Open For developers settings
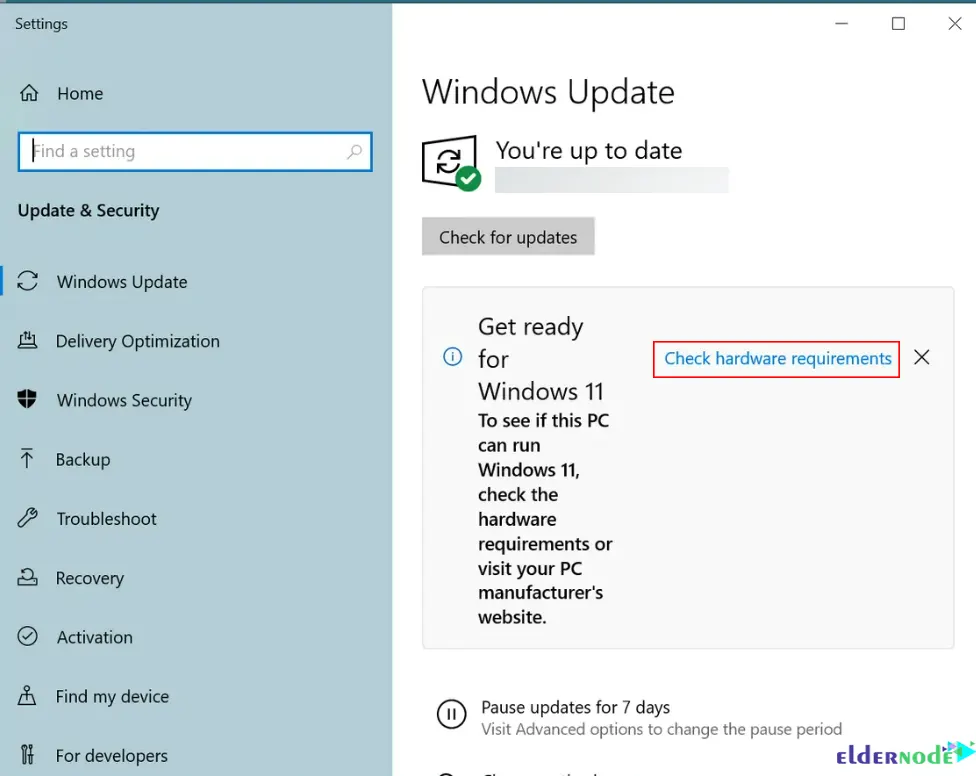Screen dimensions: 976x776 111,755
